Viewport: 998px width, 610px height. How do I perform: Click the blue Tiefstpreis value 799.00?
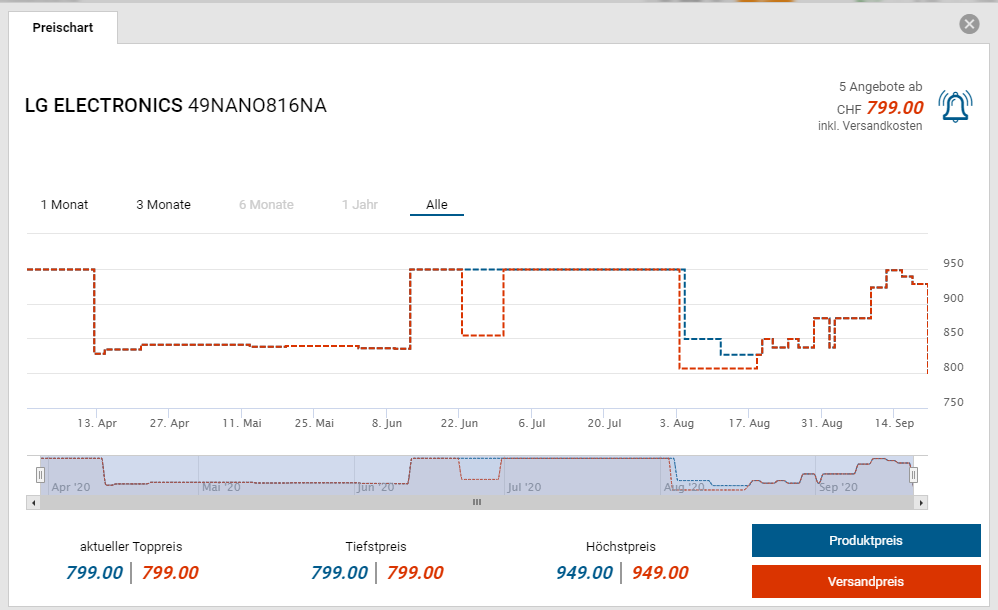pos(339,572)
